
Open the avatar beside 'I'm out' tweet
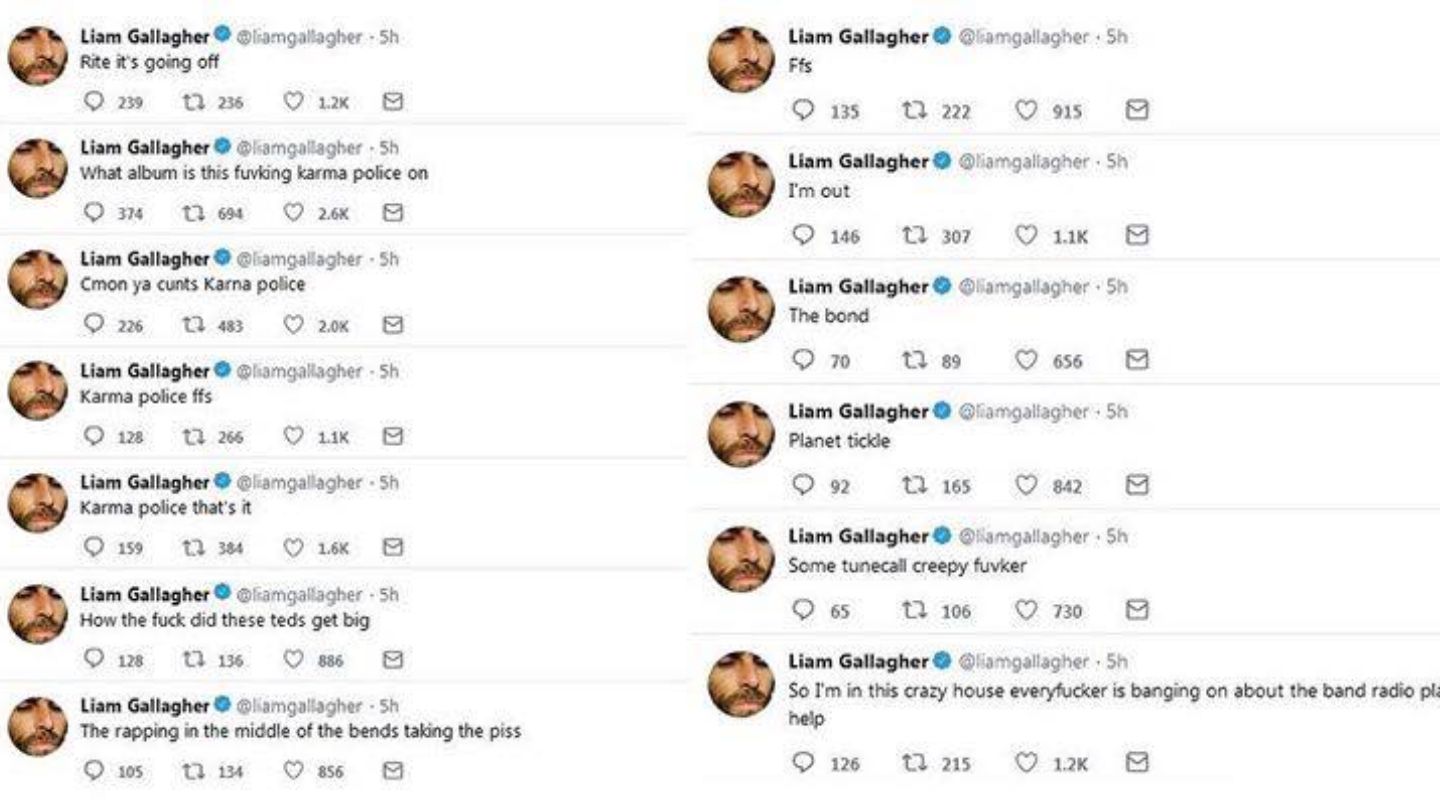[740, 187]
